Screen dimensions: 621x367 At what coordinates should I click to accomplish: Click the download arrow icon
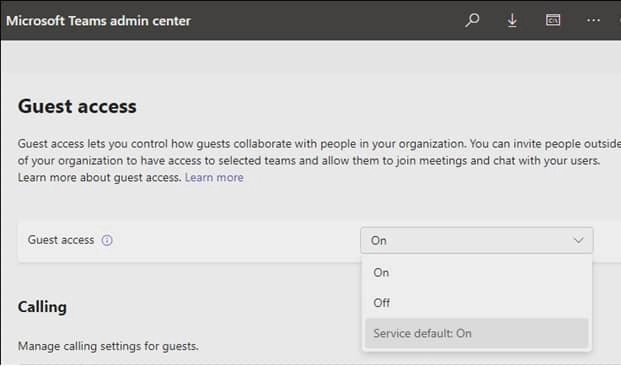[512, 20]
